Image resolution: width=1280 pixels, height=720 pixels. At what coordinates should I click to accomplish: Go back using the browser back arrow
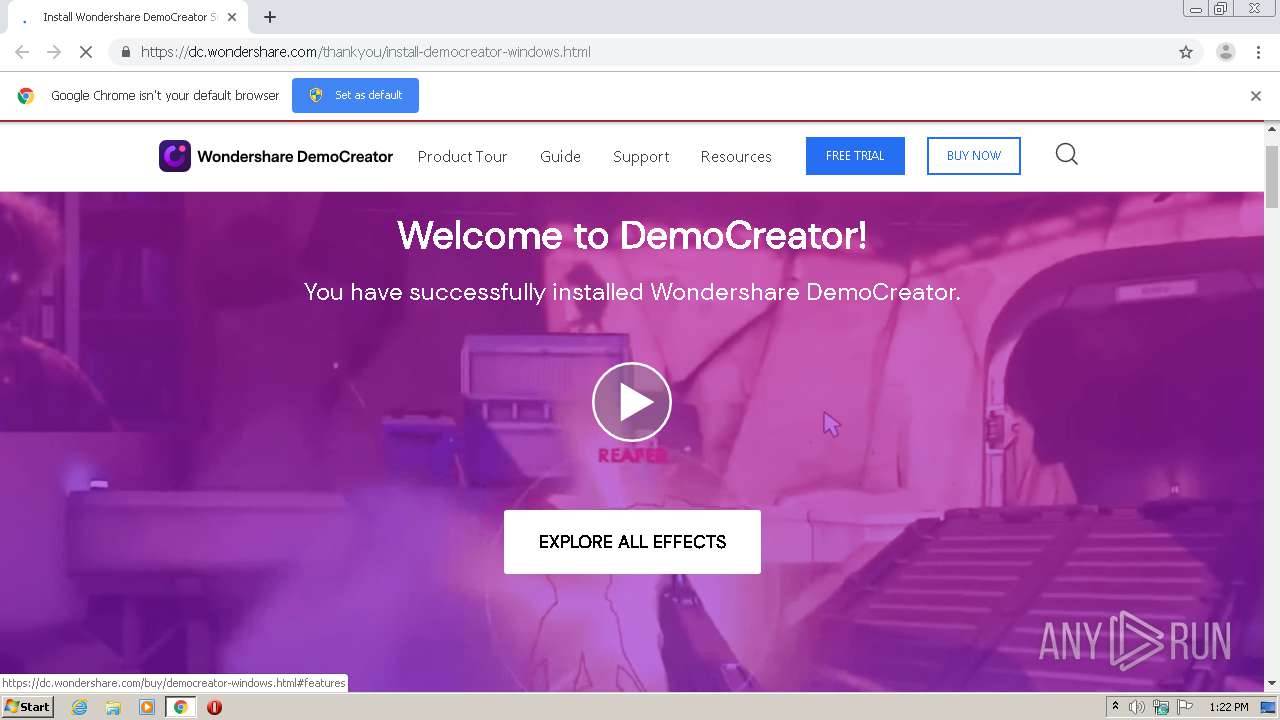(22, 52)
